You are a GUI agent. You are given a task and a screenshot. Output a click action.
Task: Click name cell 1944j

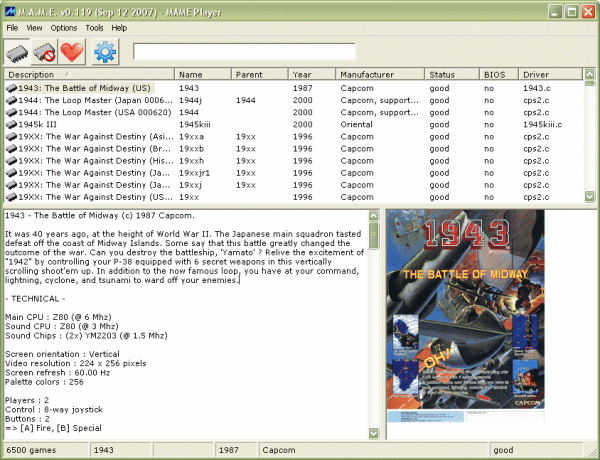click(x=190, y=101)
